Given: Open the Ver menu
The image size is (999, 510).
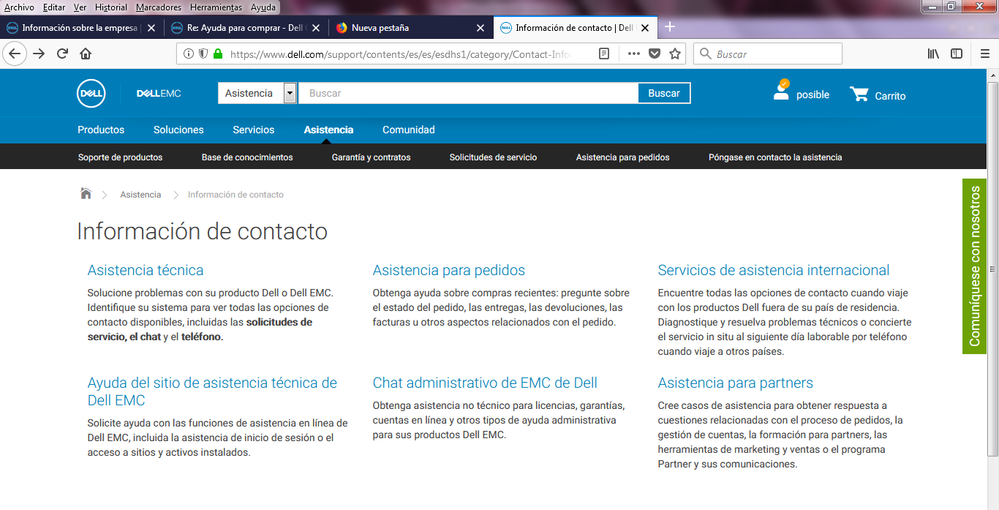Looking at the screenshot, I should [x=80, y=7].
